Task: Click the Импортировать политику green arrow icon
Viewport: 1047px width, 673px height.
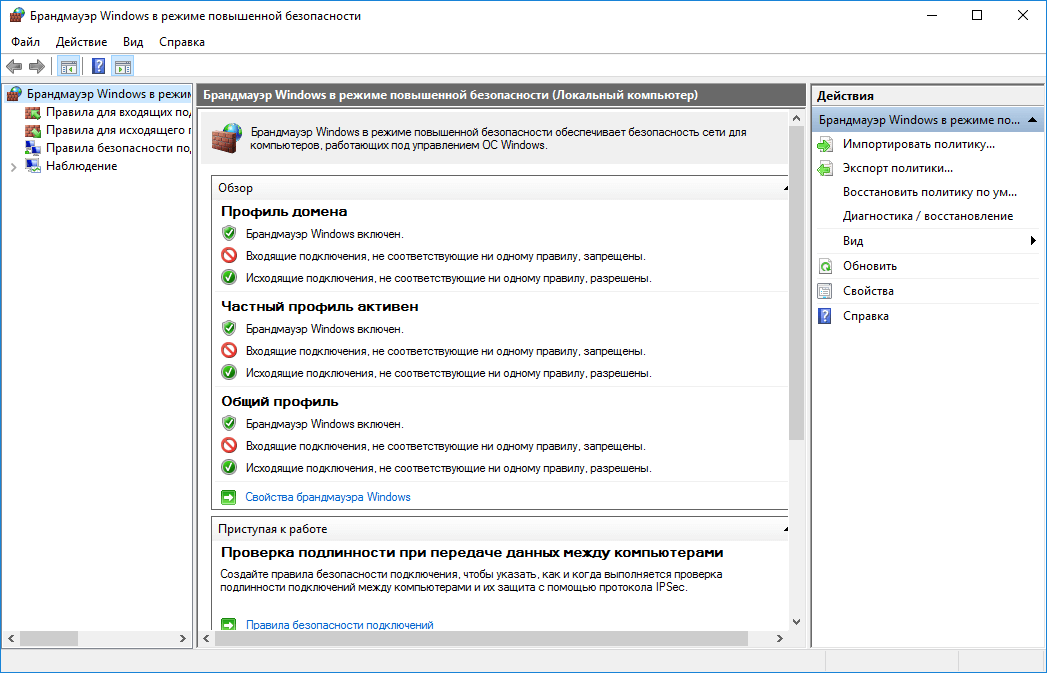Action: pos(825,143)
